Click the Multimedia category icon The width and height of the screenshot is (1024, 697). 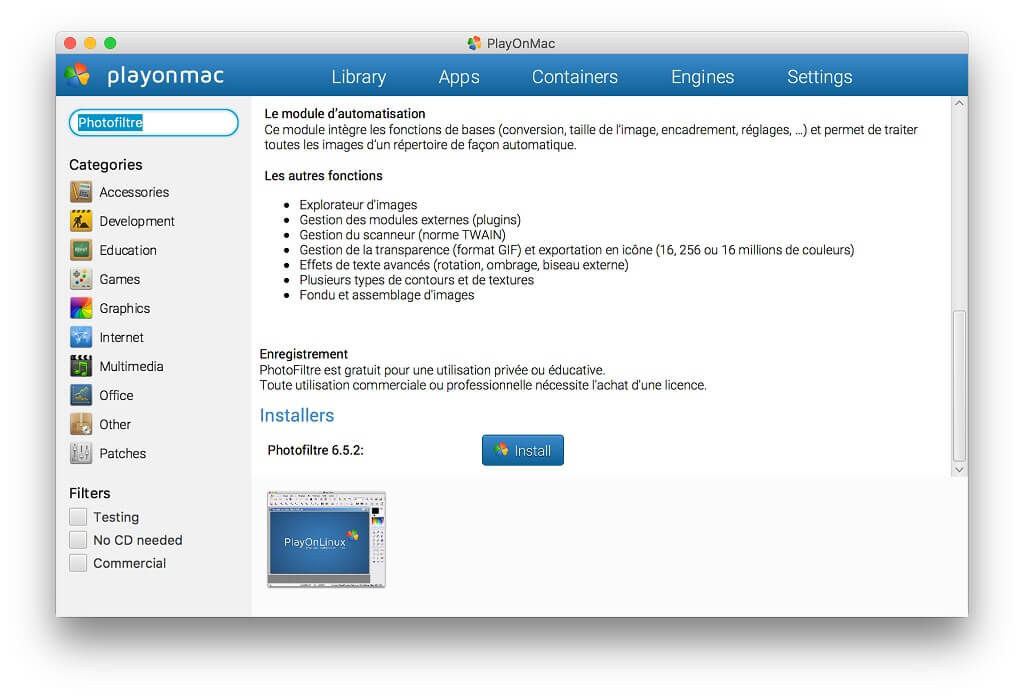(x=81, y=366)
